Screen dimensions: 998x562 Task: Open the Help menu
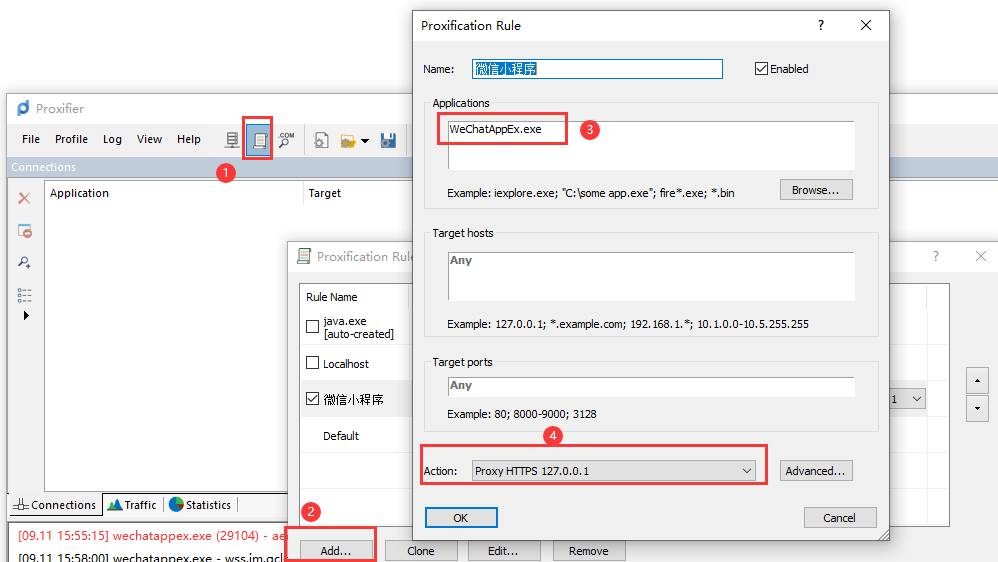tap(188, 139)
